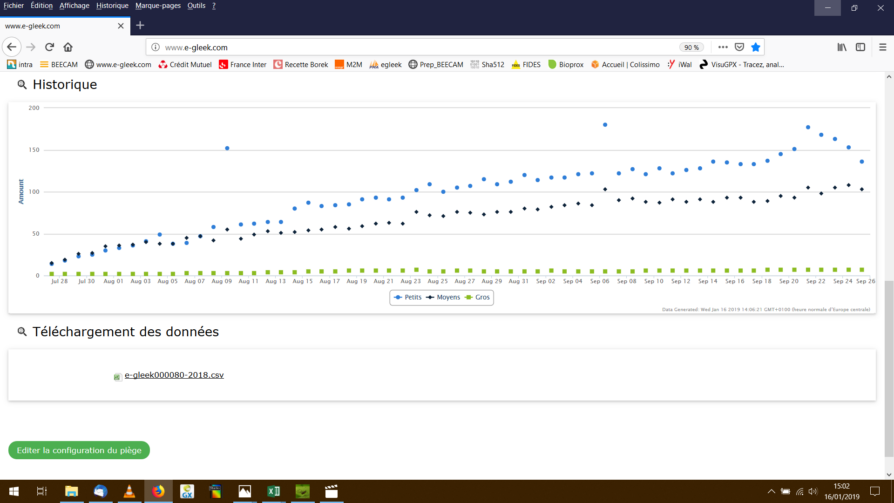The height and width of the screenshot is (503, 894).
Task: Open the iWal bookmark
Action: pos(680,64)
